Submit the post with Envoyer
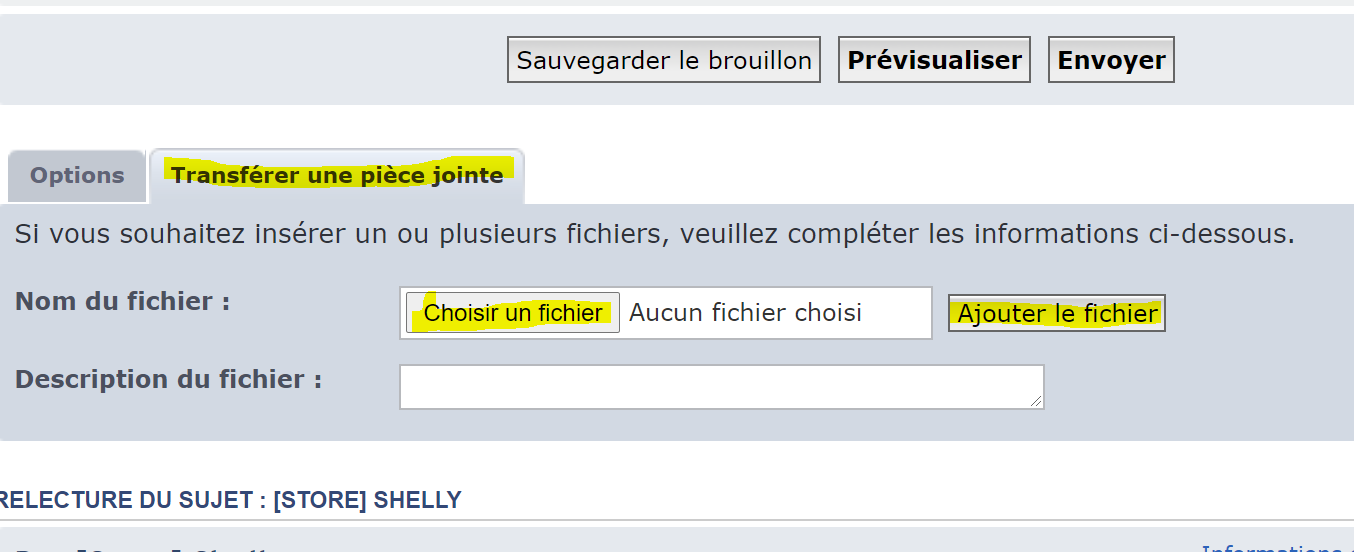The image size is (1354, 552). 1110,60
